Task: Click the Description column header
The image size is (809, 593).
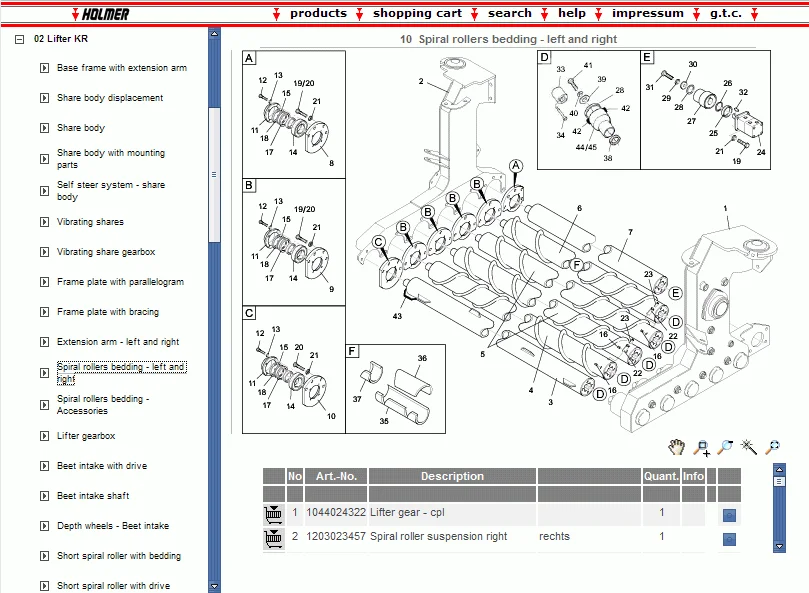Action: tap(452, 476)
